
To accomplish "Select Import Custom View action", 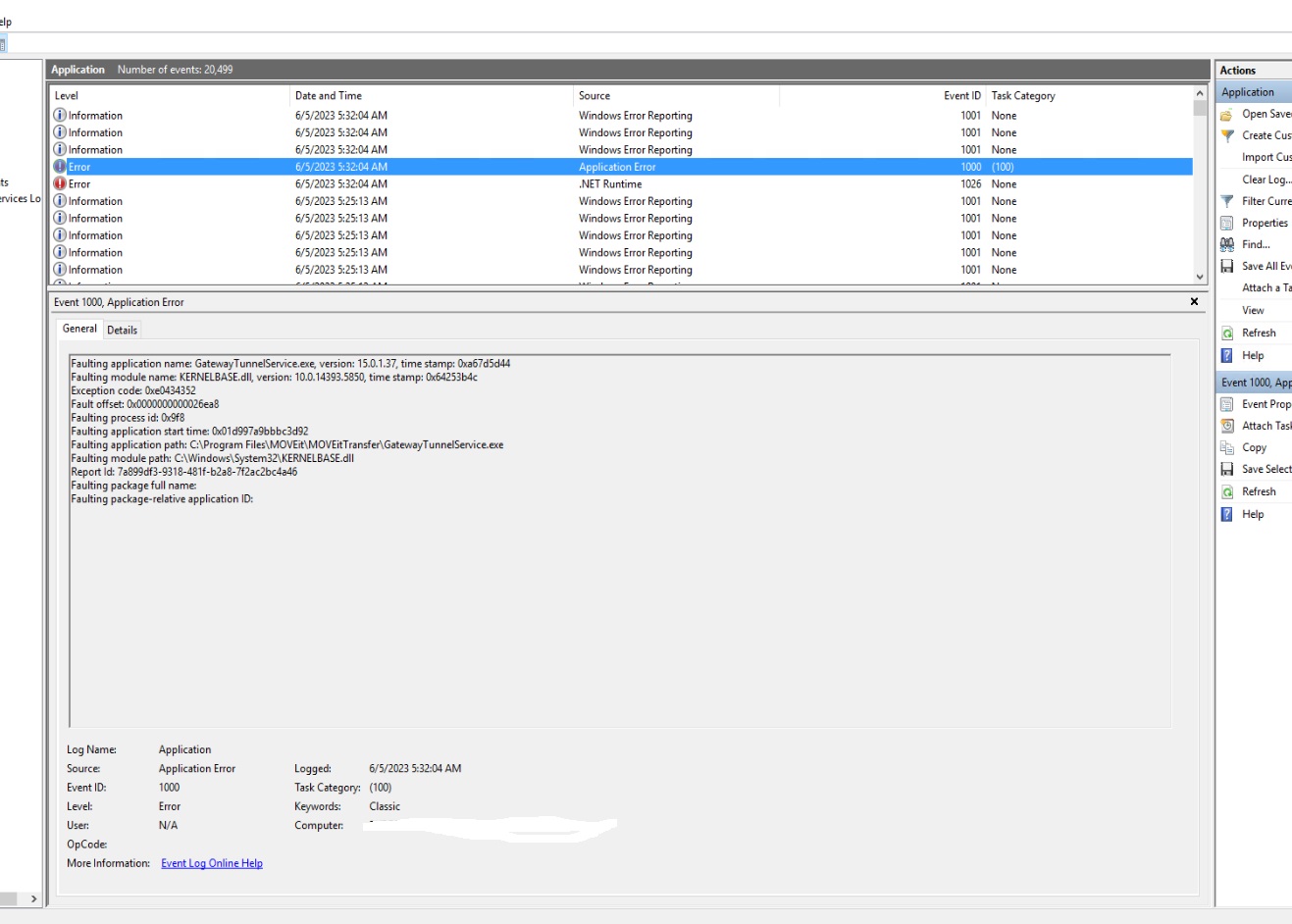I will (1266, 157).
